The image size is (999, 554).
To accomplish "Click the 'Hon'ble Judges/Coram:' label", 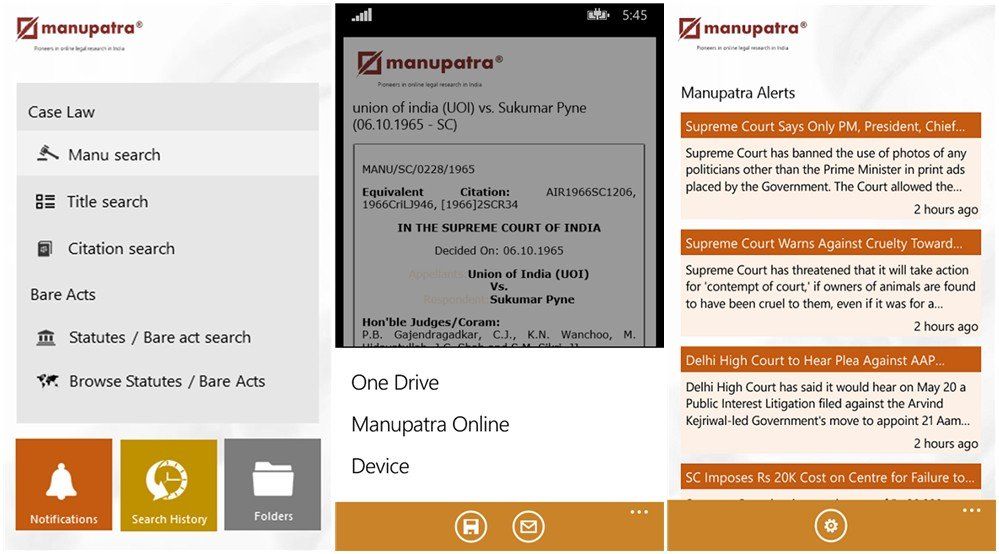I will tap(431, 322).
